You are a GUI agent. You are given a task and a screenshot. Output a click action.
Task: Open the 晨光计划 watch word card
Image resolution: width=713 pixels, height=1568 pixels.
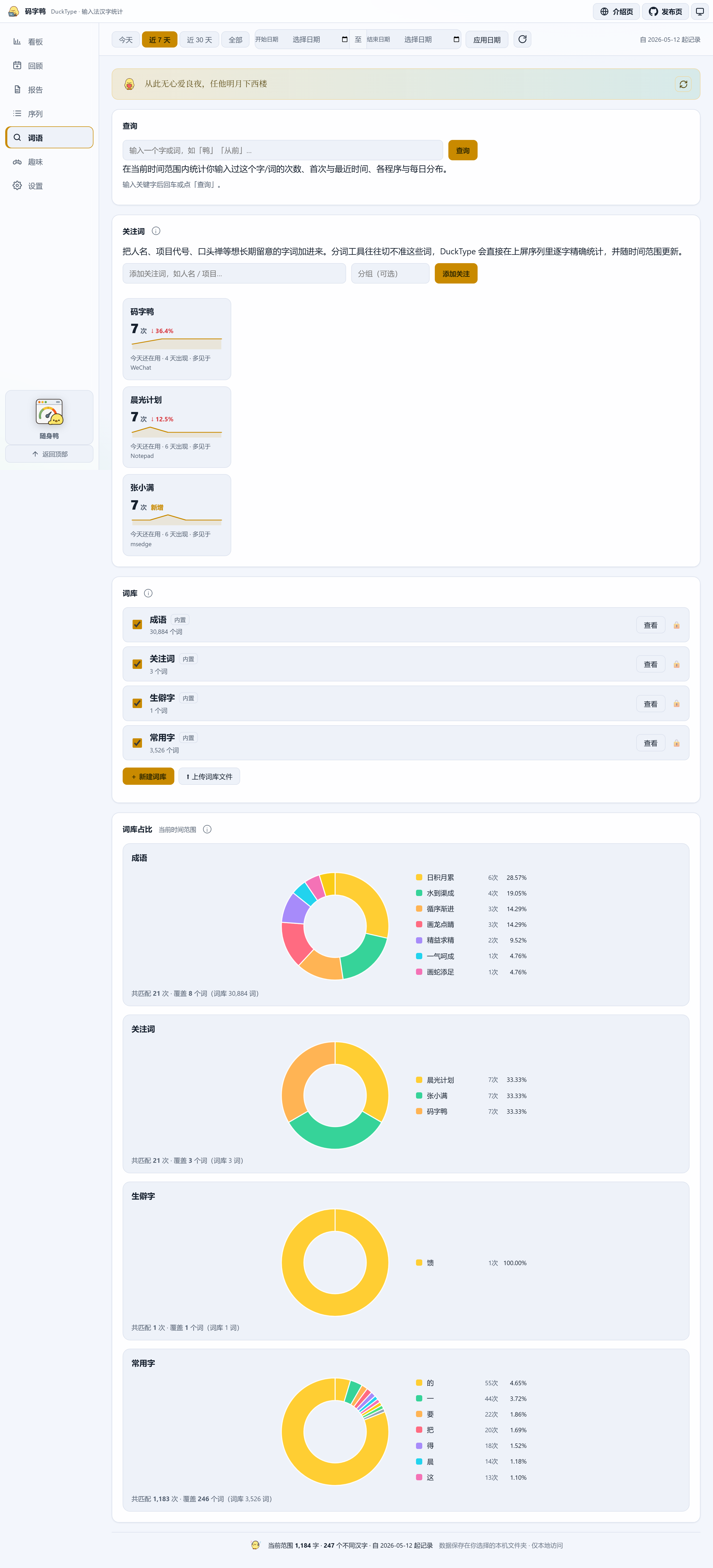[x=176, y=427]
